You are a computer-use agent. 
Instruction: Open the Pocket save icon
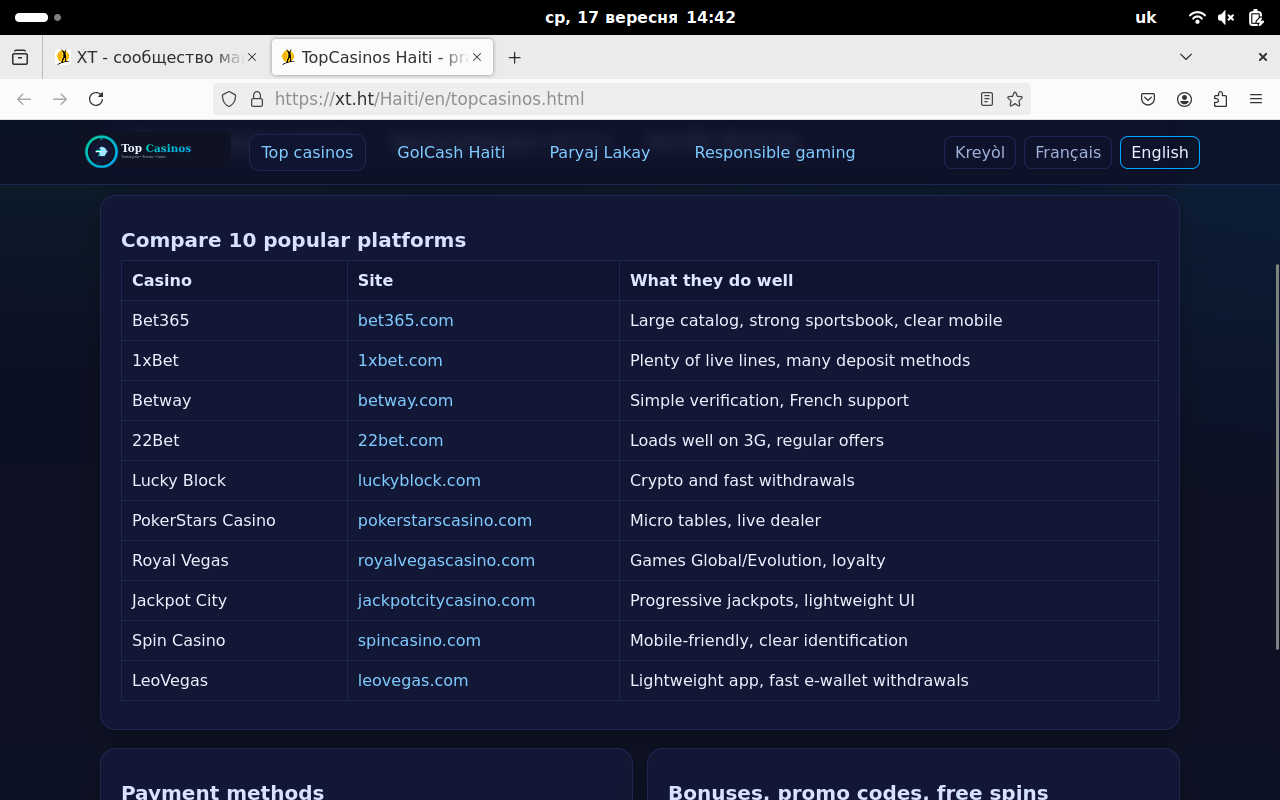point(1148,99)
